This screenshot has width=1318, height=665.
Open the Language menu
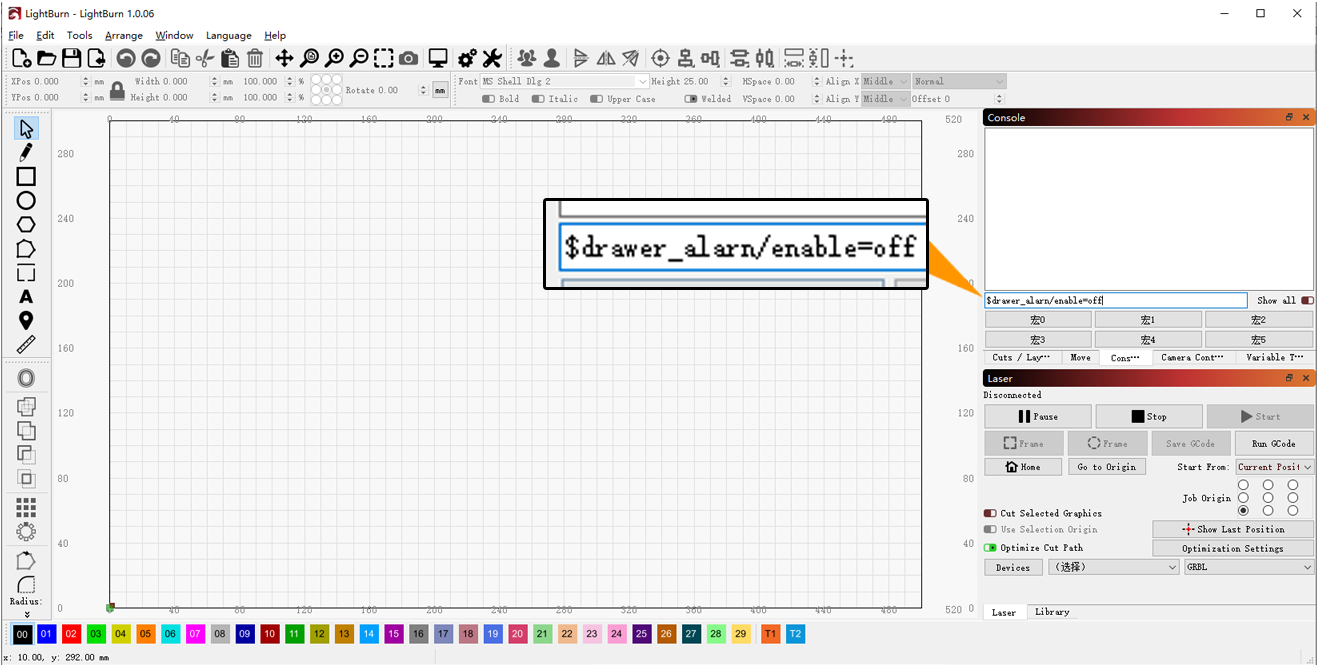pyautogui.click(x=229, y=36)
